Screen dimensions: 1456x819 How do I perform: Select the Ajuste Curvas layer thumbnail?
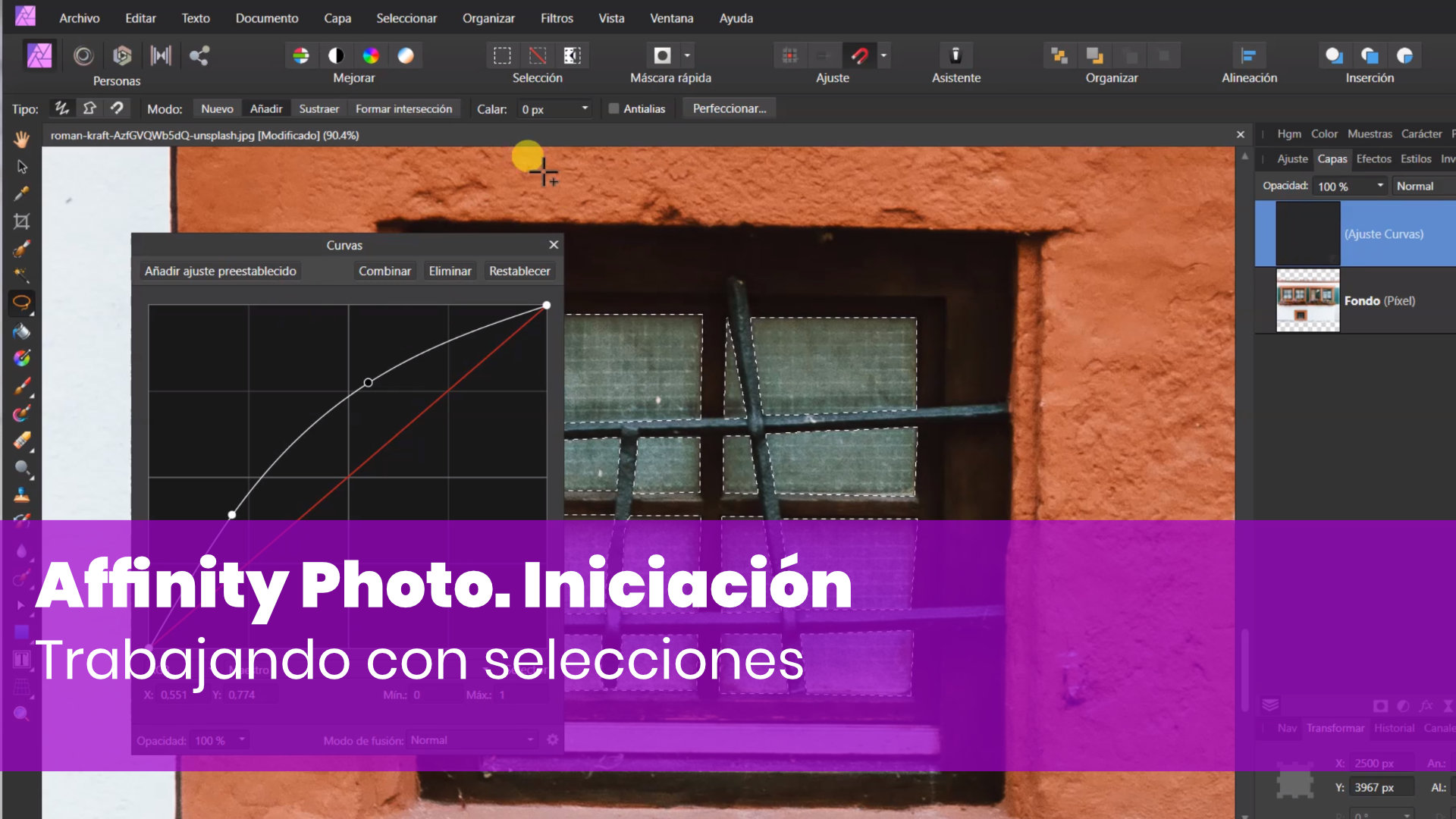(1307, 234)
